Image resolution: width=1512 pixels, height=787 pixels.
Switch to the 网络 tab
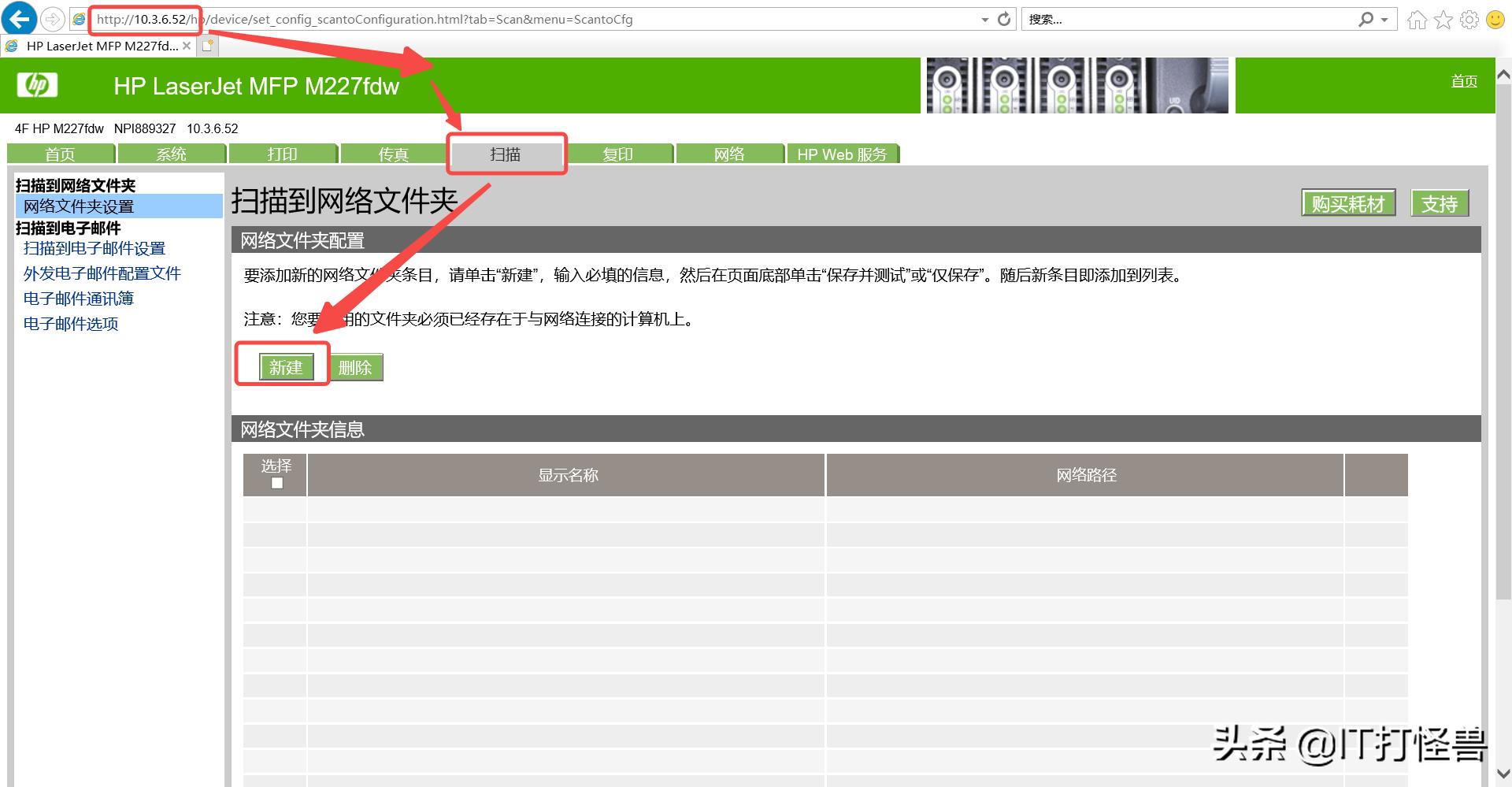click(729, 154)
